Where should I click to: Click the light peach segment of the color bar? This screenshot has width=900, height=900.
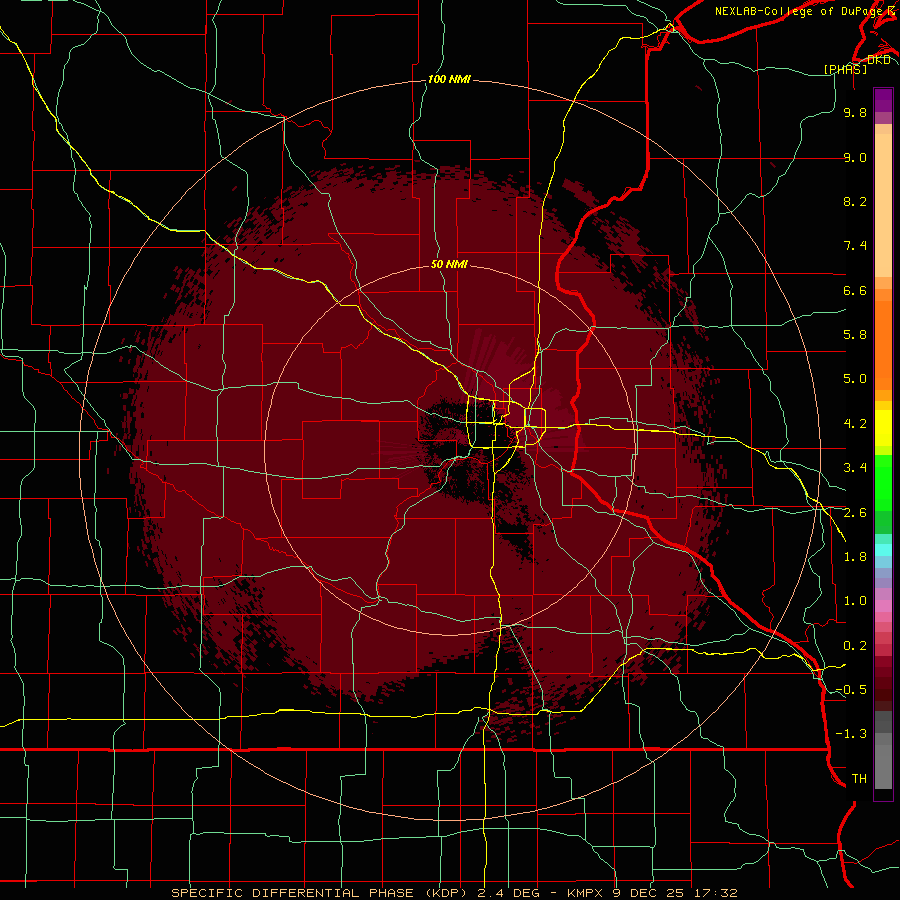click(x=883, y=205)
